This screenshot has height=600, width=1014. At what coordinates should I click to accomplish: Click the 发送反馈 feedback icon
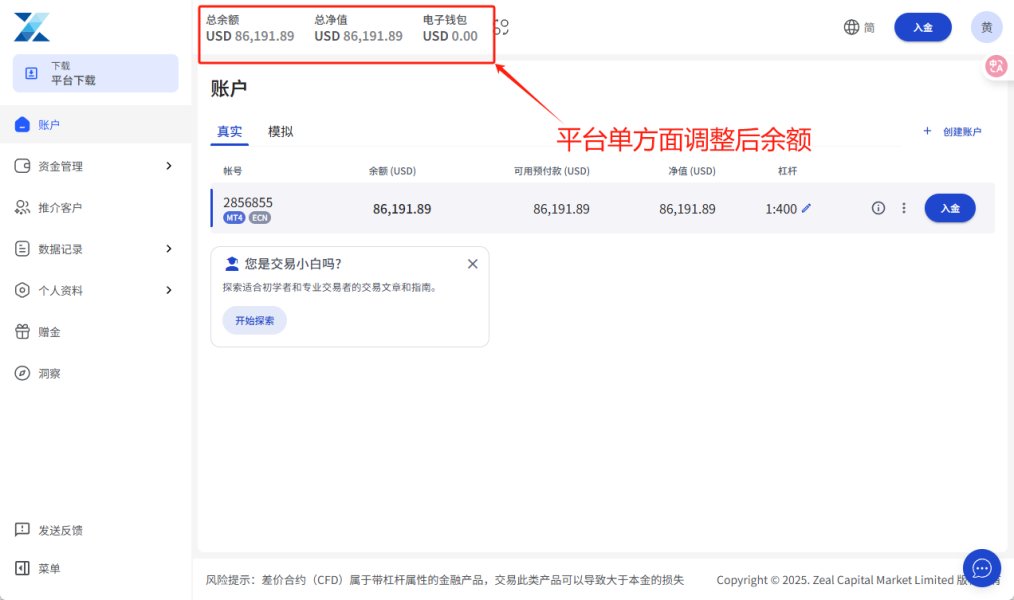[x=22, y=530]
